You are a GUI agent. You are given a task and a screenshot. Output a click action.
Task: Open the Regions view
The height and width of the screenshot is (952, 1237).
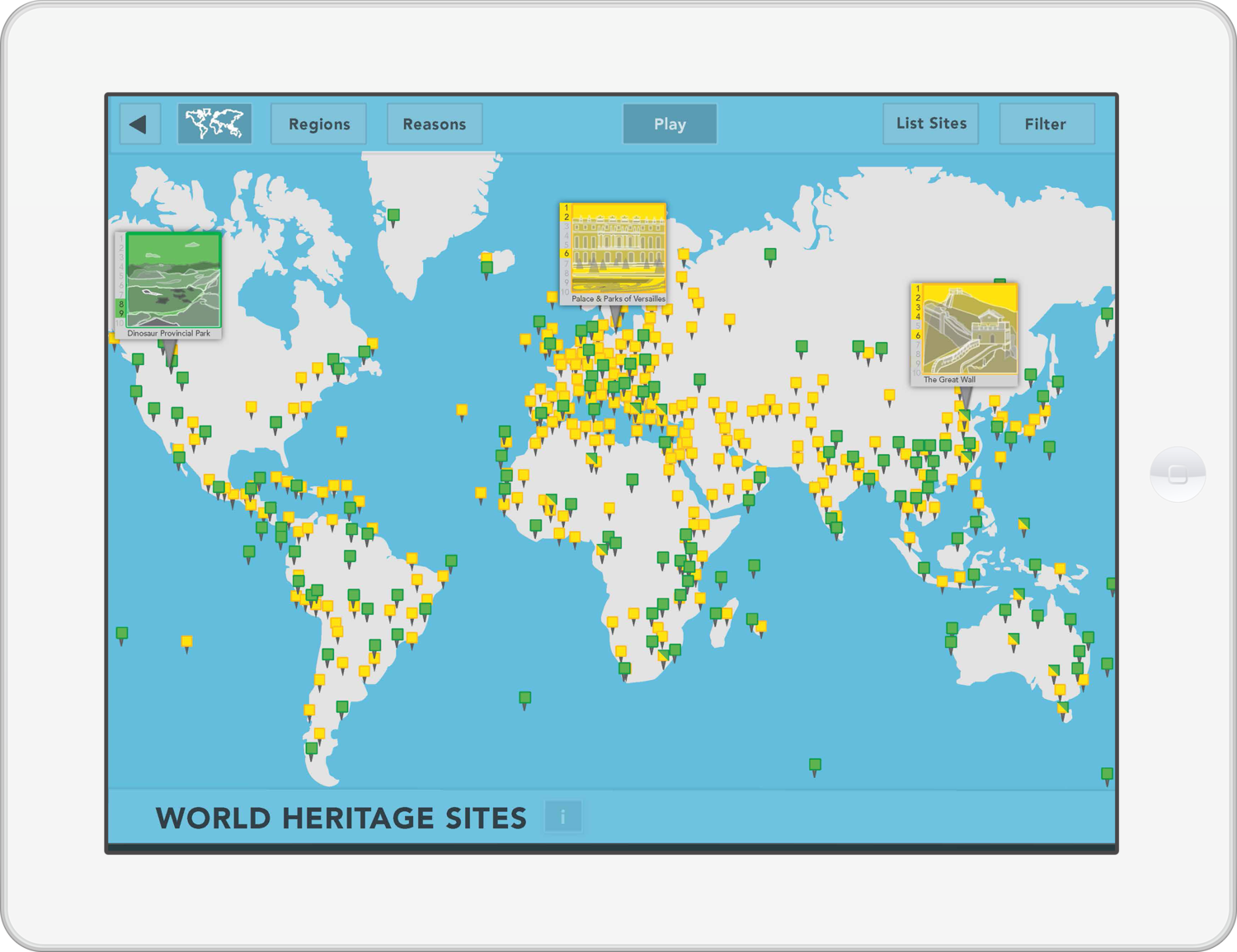tap(319, 124)
